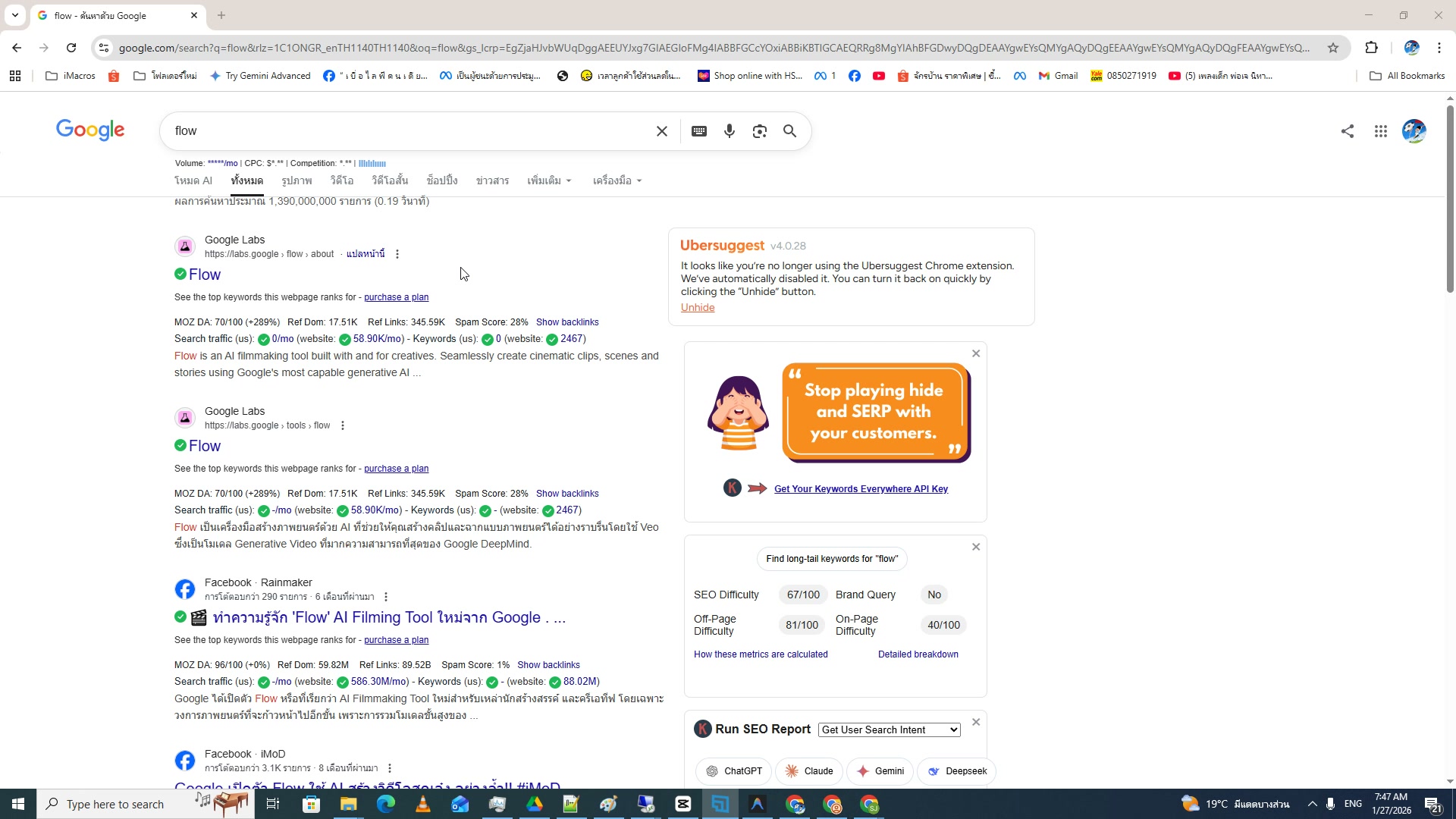Open the เครื่องมือ tools dropdown
The height and width of the screenshot is (819, 1456).
(616, 180)
